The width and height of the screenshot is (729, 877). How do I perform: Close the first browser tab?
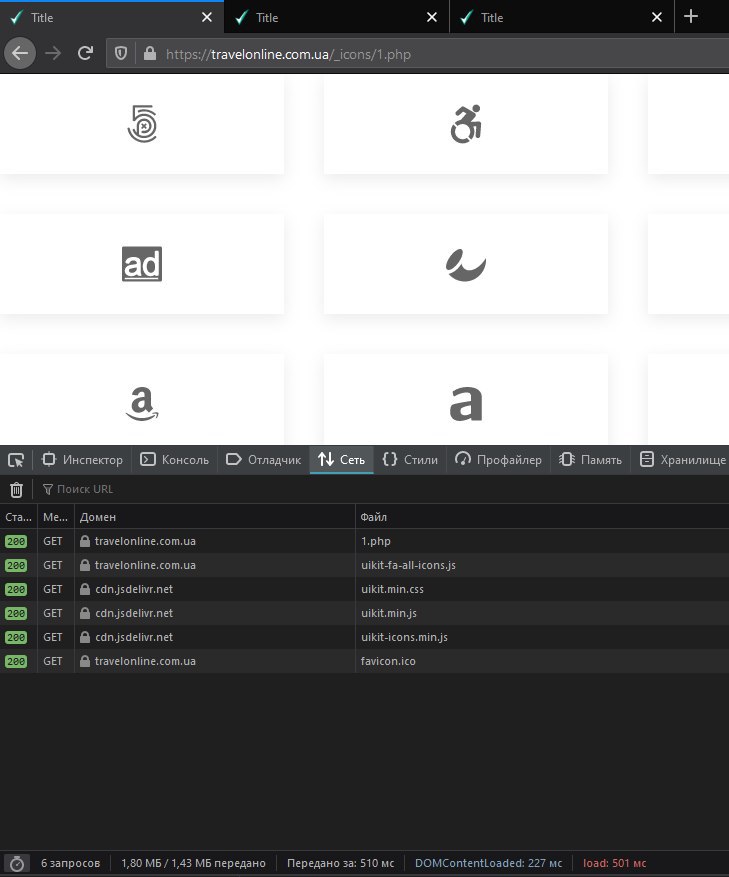click(207, 17)
